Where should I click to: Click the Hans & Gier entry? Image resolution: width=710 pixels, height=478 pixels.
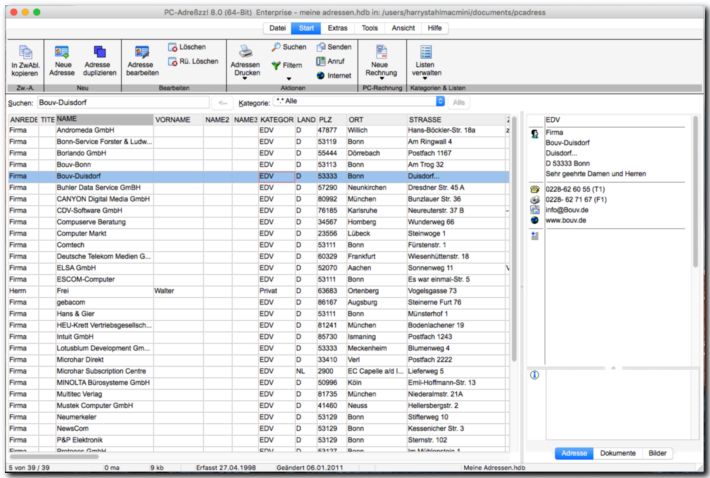(75, 314)
